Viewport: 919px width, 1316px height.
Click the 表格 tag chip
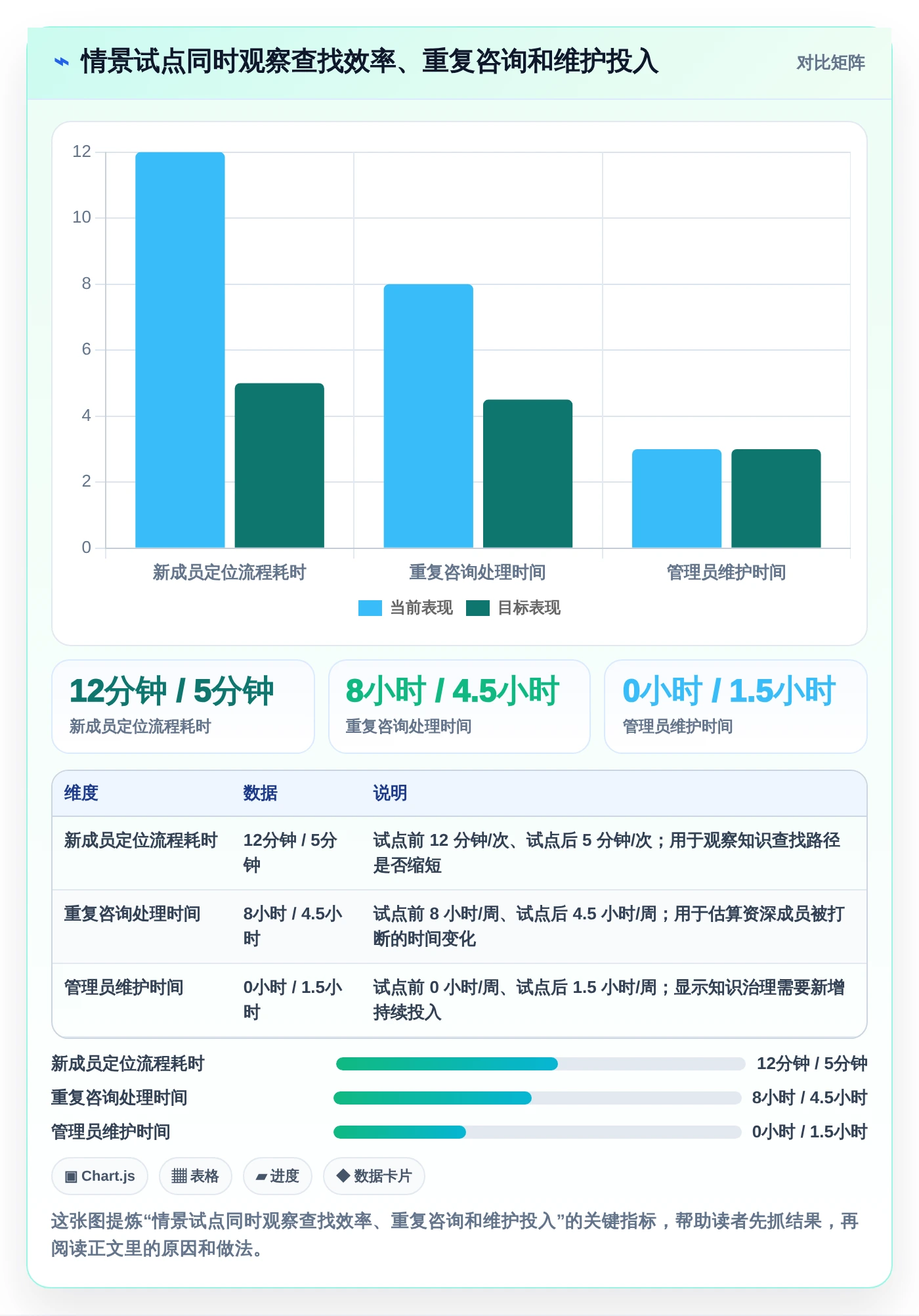pos(195,1176)
